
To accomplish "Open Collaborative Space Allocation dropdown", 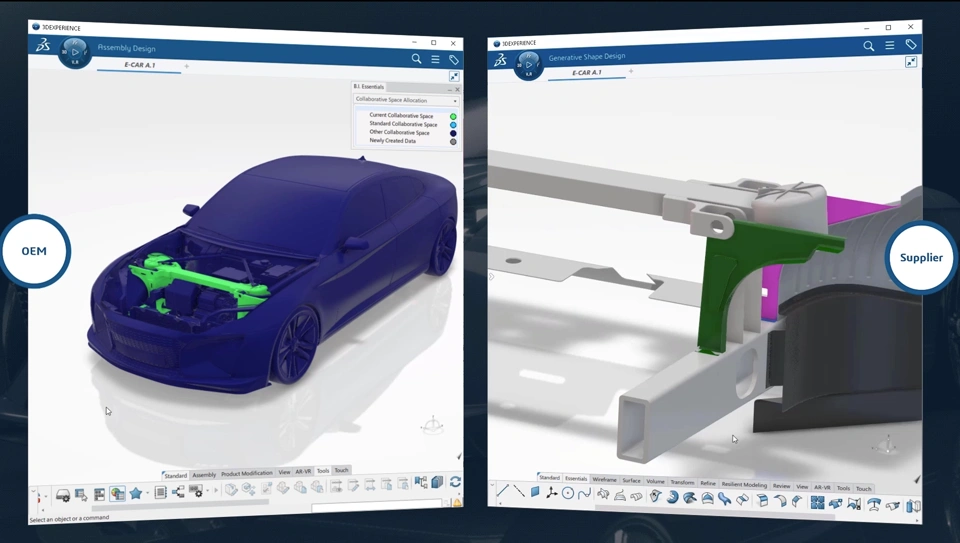I will [x=406, y=100].
